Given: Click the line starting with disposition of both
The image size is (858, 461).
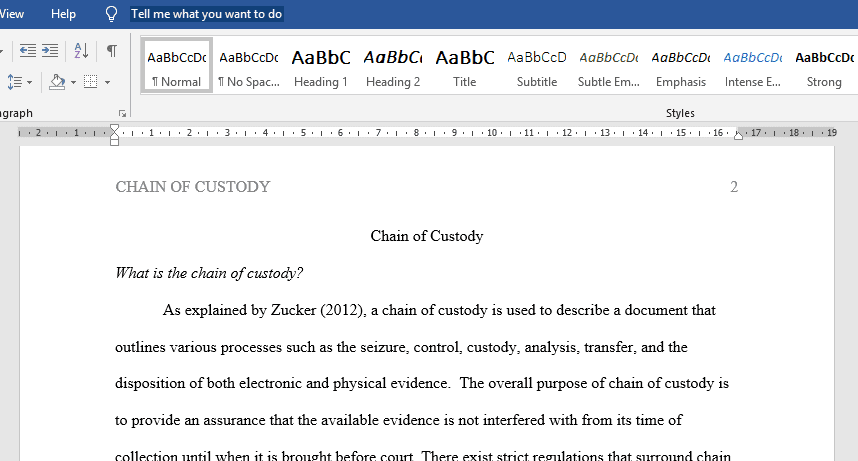Looking at the screenshot, I should tap(422, 383).
